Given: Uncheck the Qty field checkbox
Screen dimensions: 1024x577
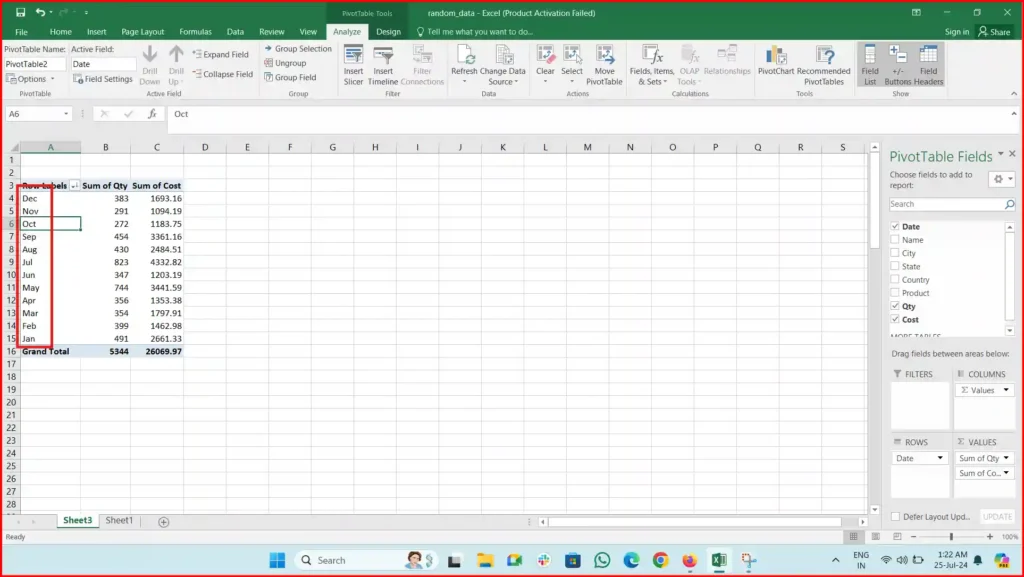Looking at the screenshot, I should pyautogui.click(x=895, y=306).
